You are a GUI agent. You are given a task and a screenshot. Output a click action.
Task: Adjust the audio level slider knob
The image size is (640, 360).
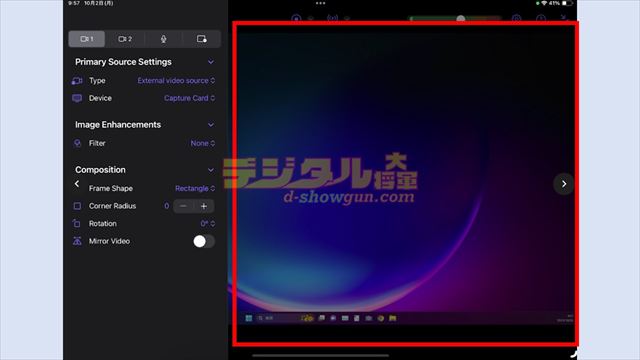(461, 18)
